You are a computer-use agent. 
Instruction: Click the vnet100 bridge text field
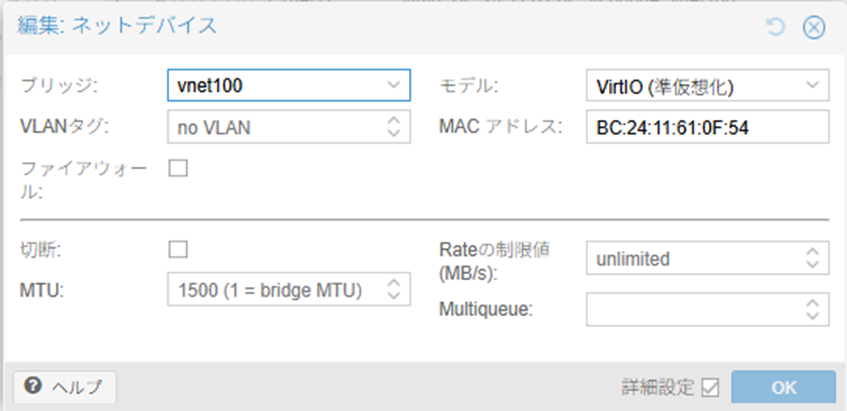275,85
